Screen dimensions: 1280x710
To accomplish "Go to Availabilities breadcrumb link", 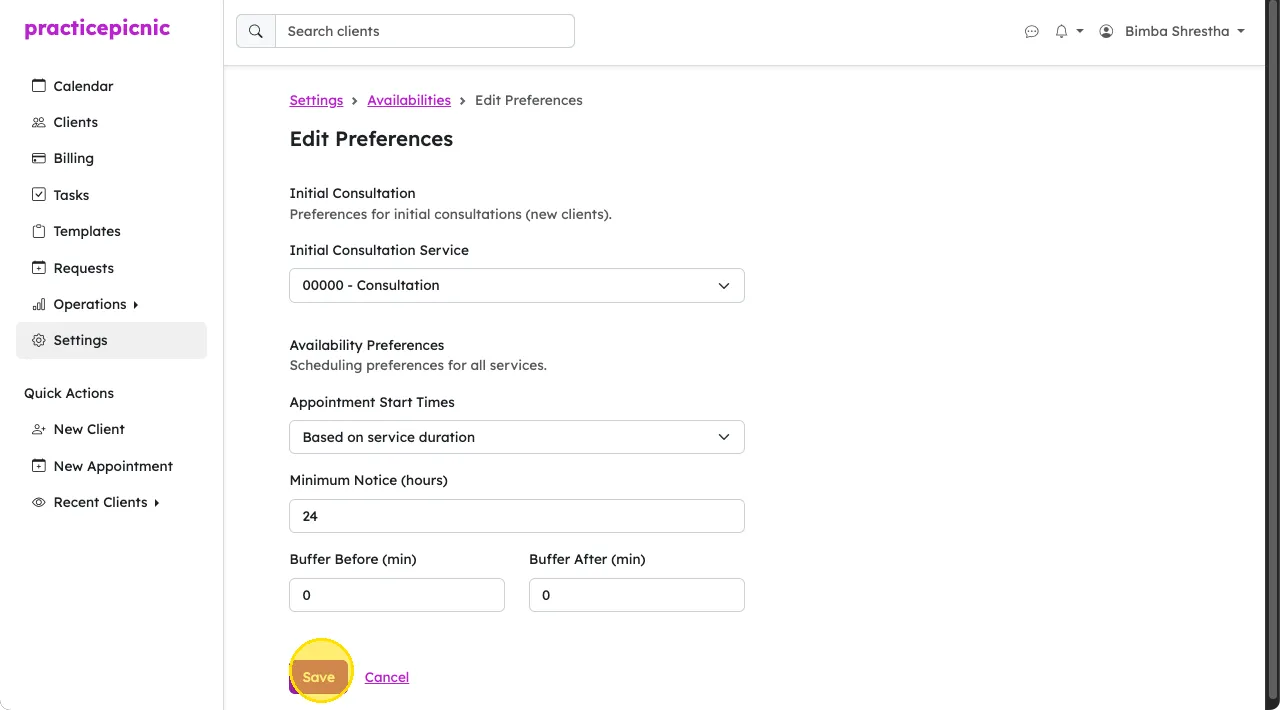I will click(409, 100).
